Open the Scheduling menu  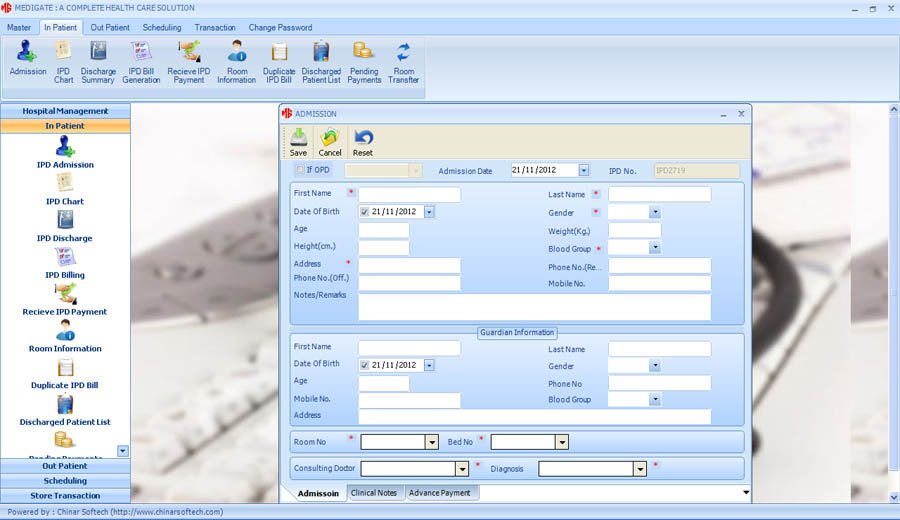[x=162, y=28]
